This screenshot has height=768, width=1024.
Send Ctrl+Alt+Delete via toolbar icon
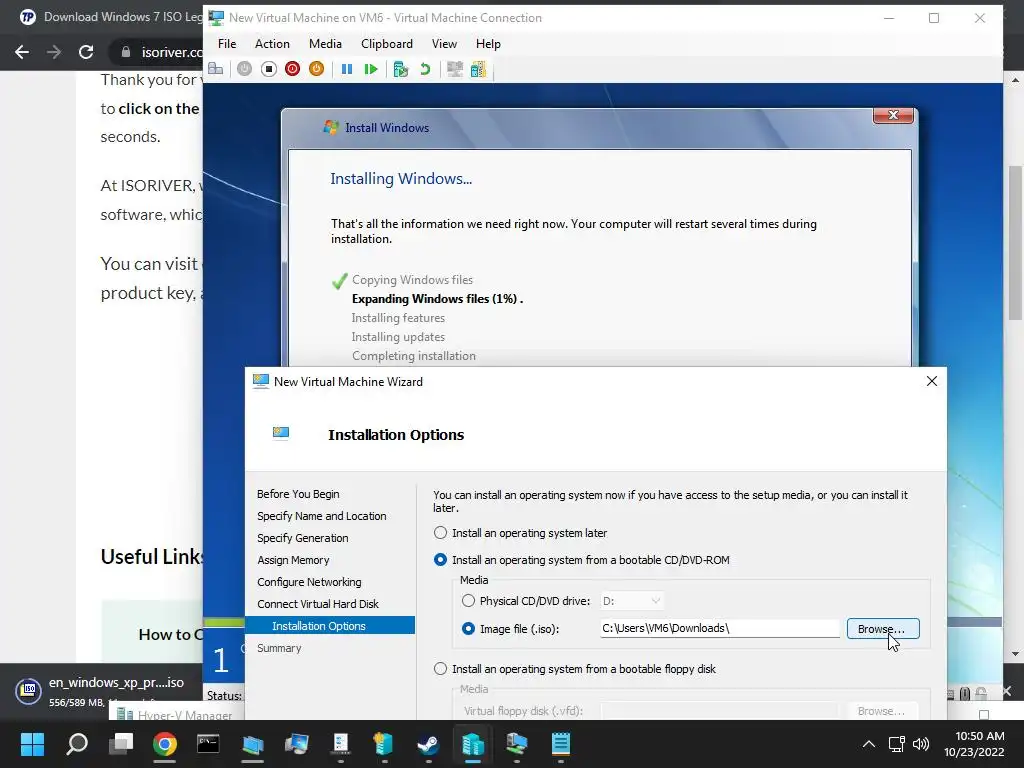(x=216, y=69)
